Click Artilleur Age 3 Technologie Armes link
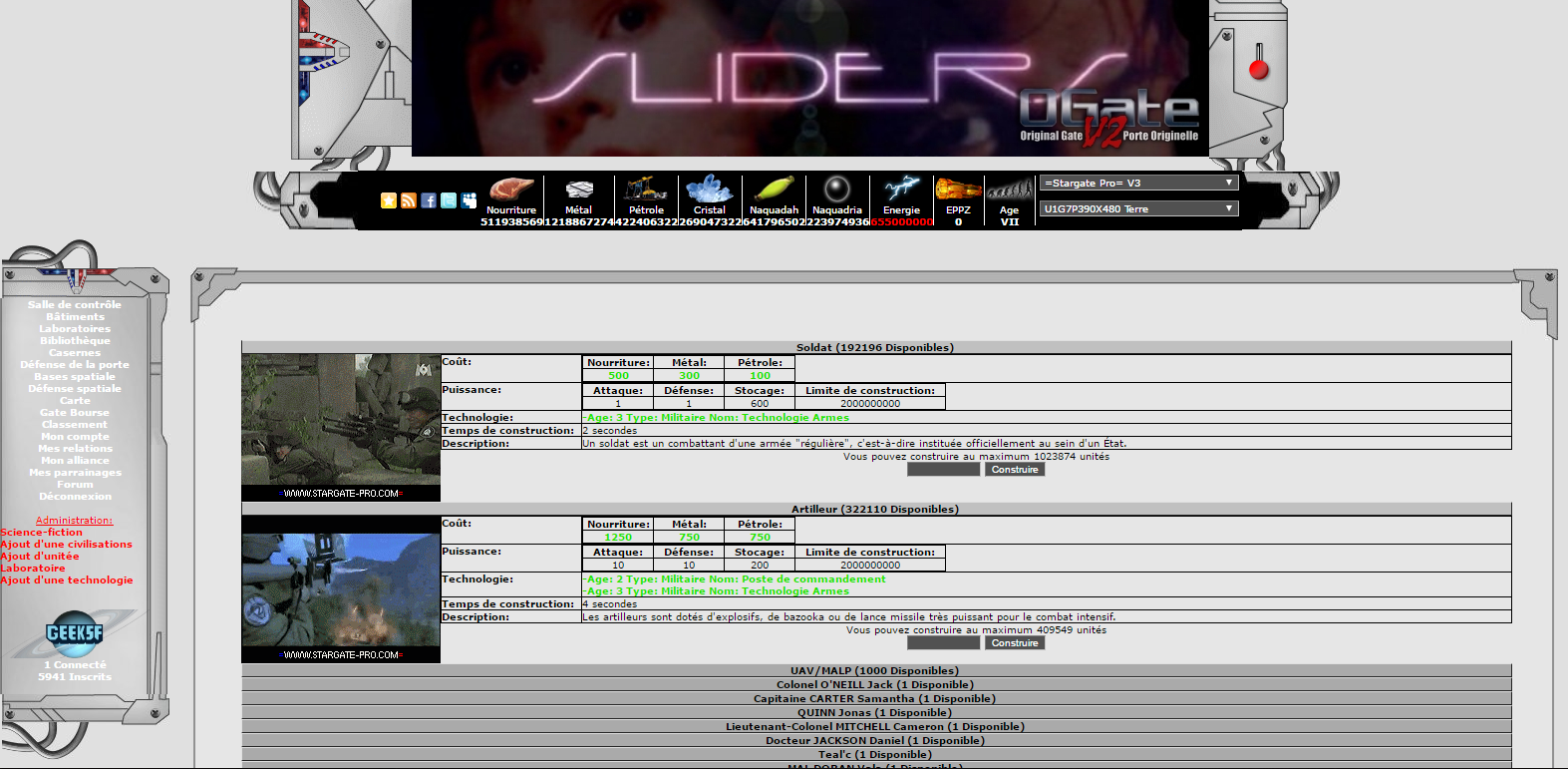 coord(716,591)
